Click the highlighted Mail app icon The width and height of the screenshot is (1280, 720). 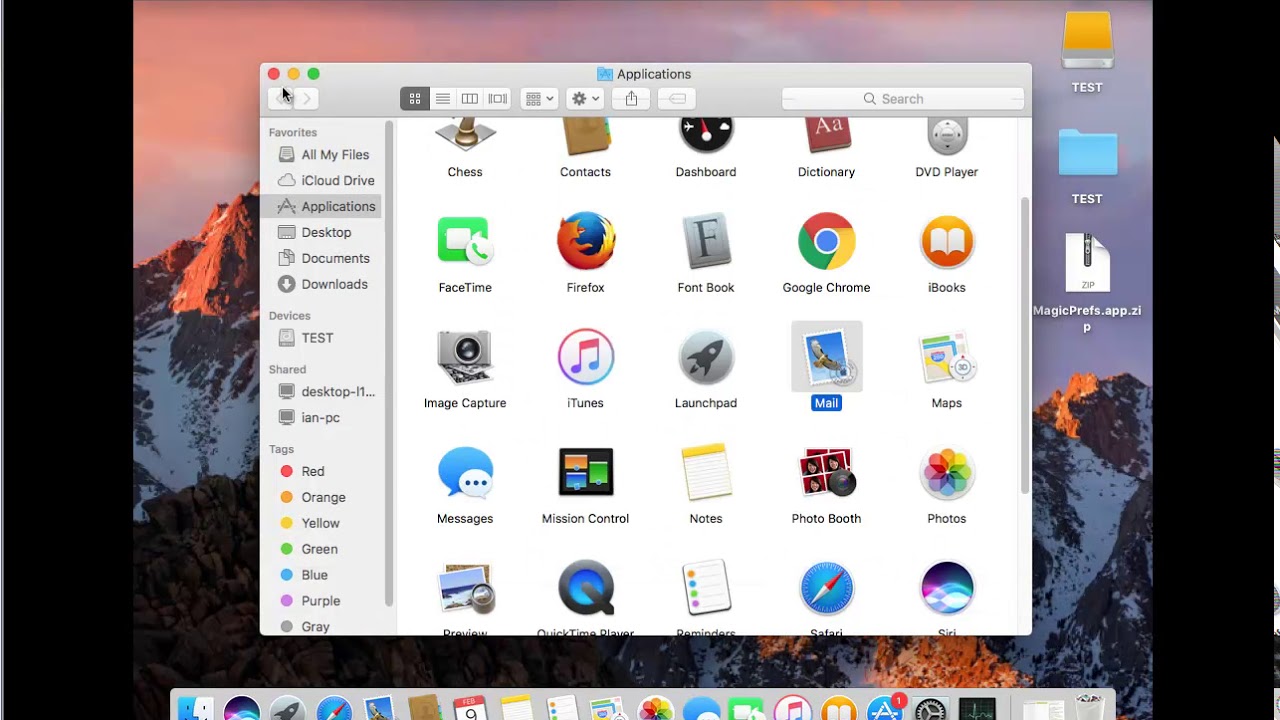(x=826, y=357)
